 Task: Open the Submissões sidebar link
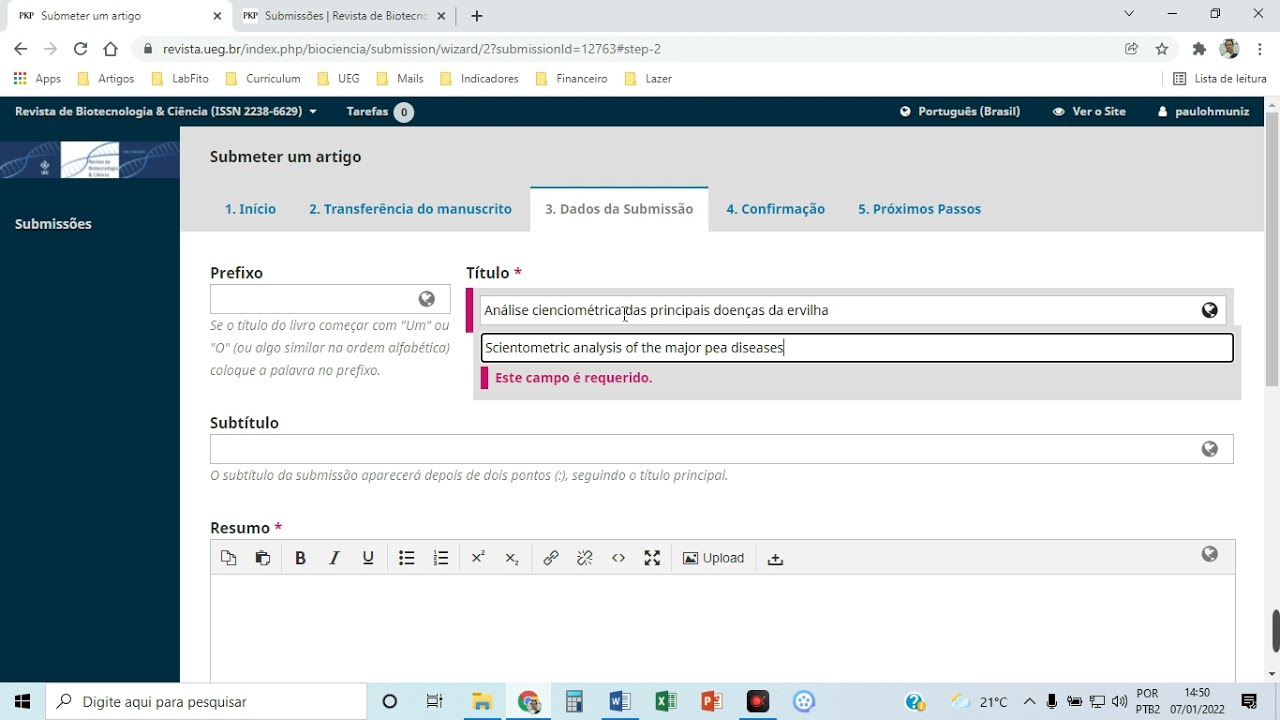tap(53, 224)
